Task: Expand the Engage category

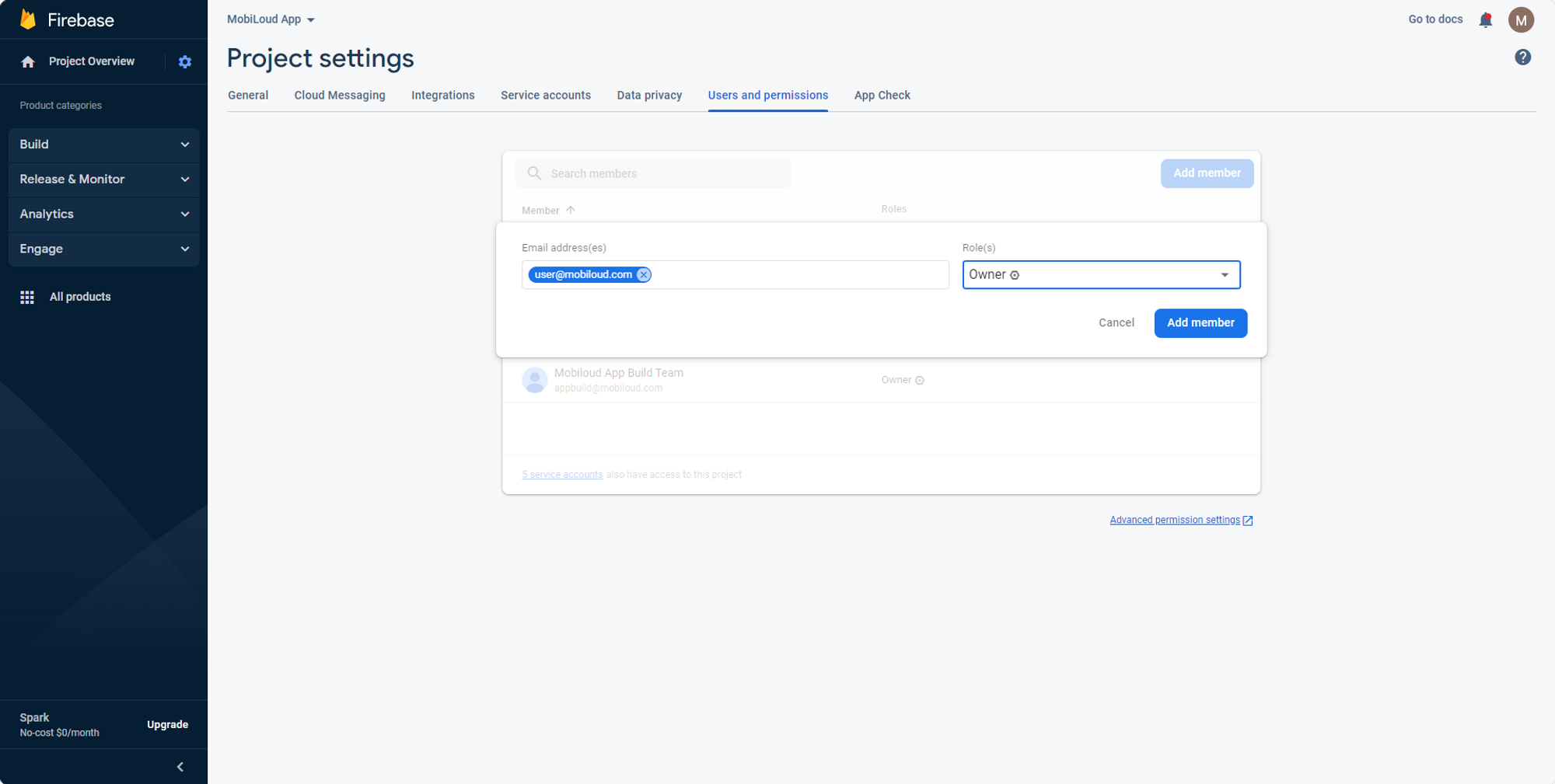Action: 104,249
